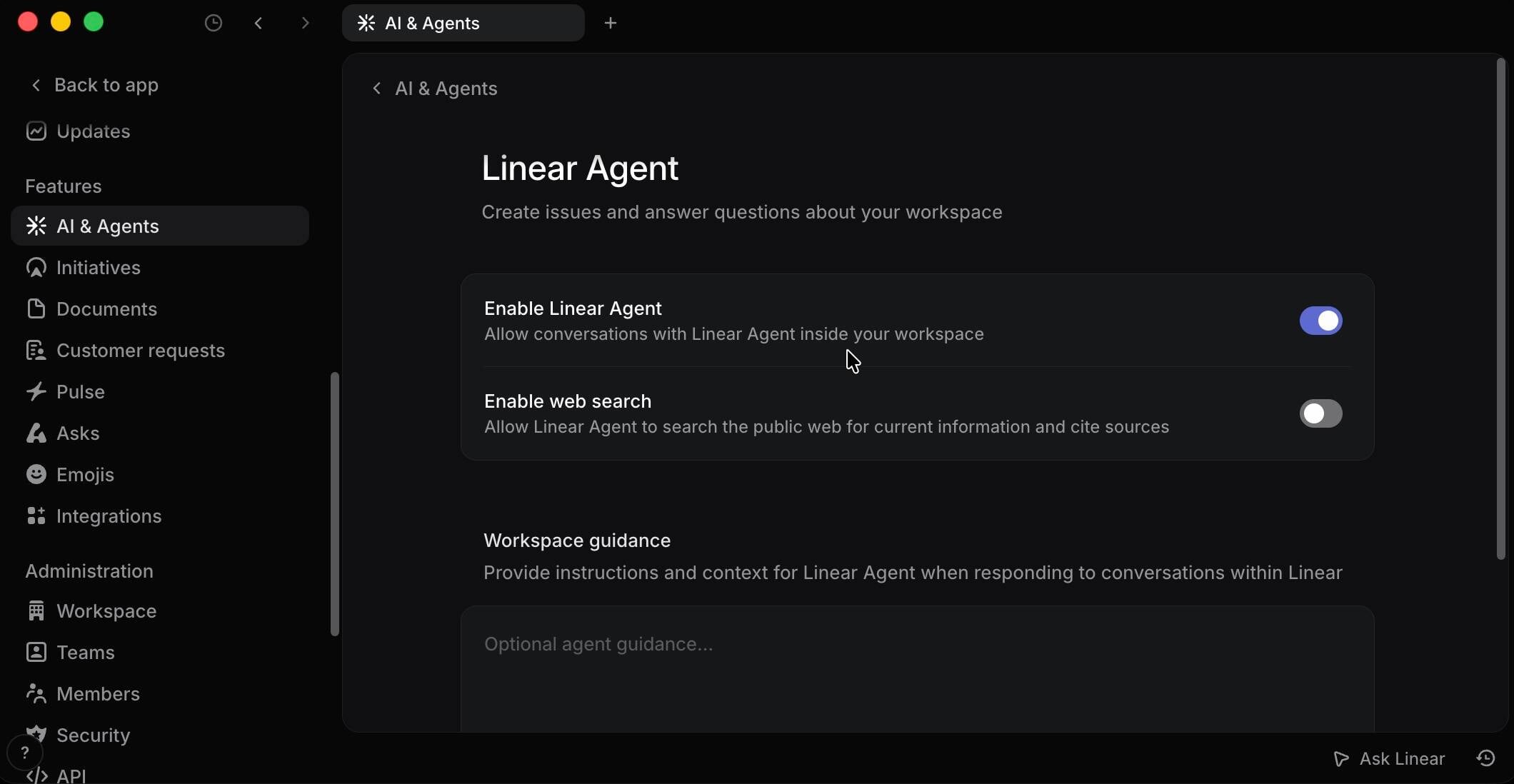Open a new tab with plus icon
The image size is (1514, 784).
click(x=610, y=23)
